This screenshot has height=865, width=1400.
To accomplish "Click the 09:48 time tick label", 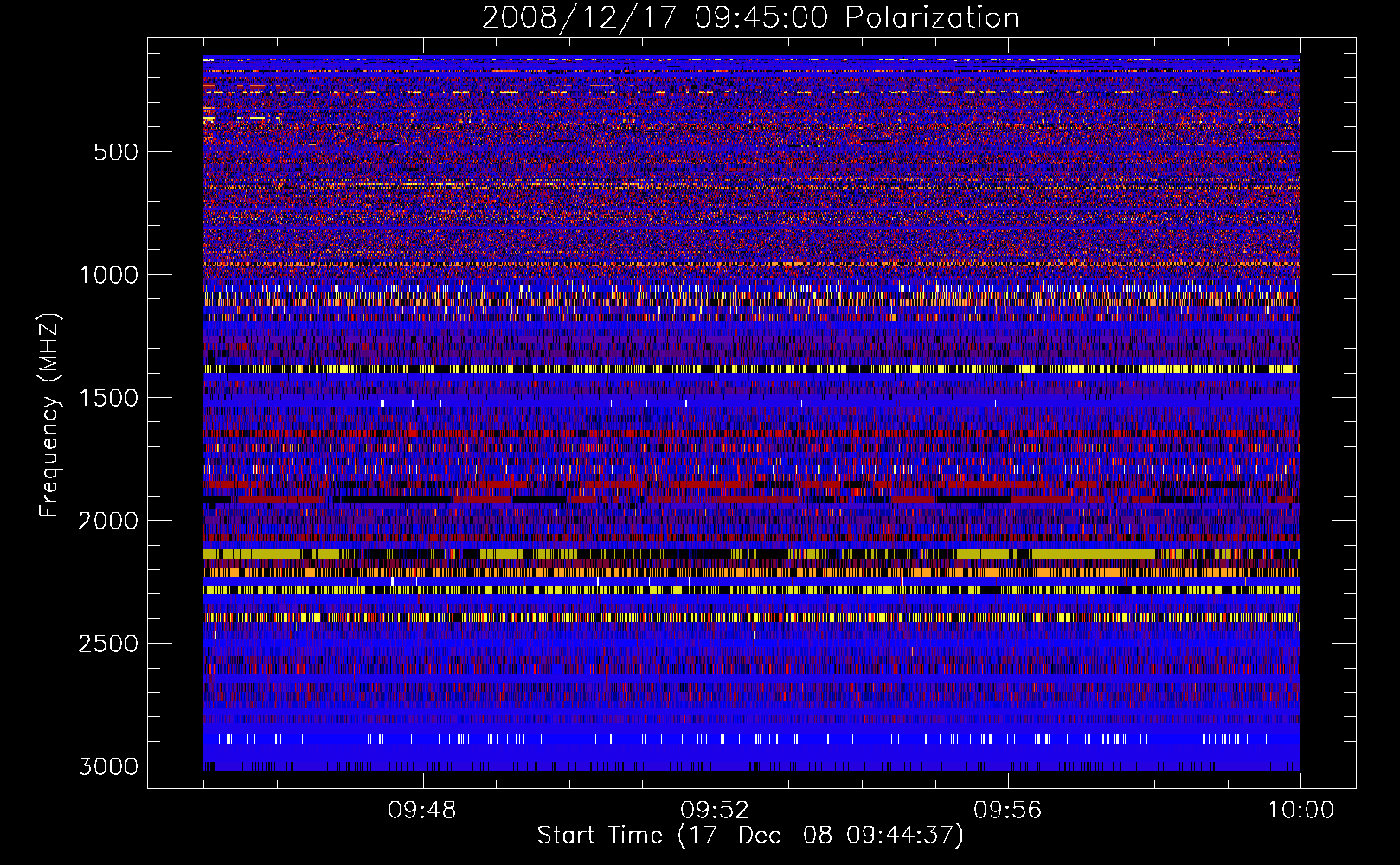I will (x=422, y=811).
